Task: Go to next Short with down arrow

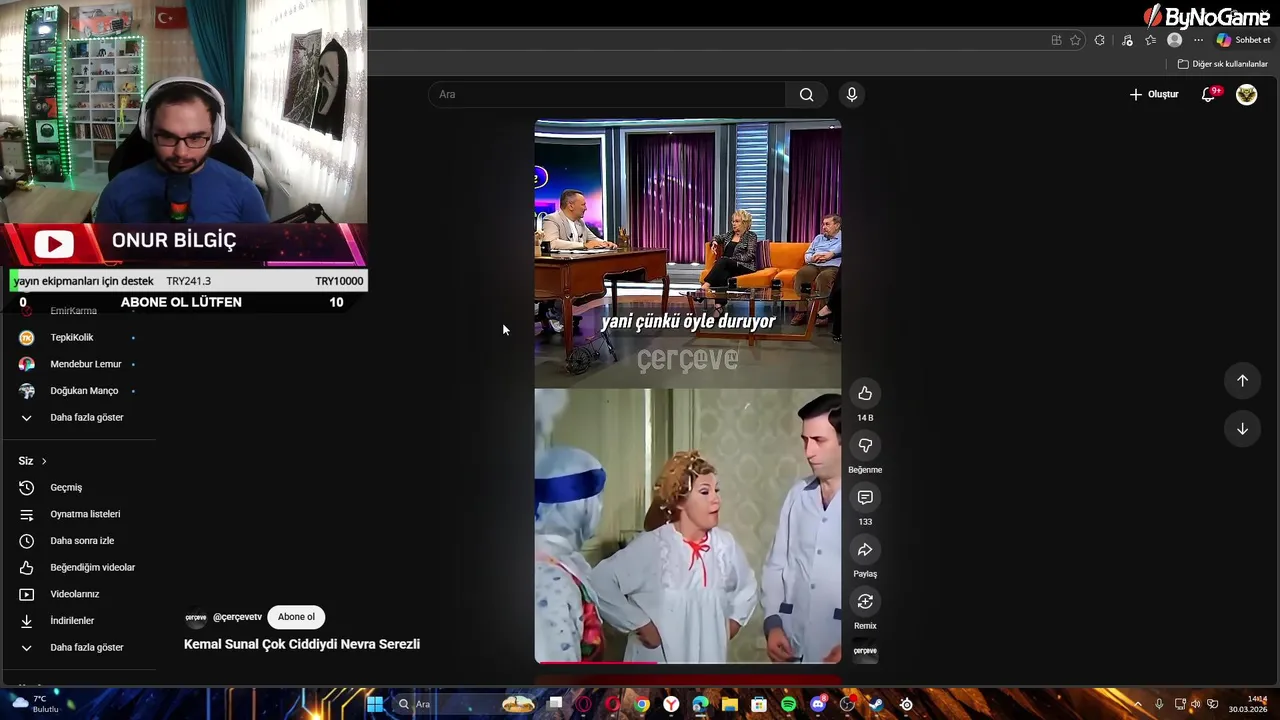Action: coord(1242,429)
